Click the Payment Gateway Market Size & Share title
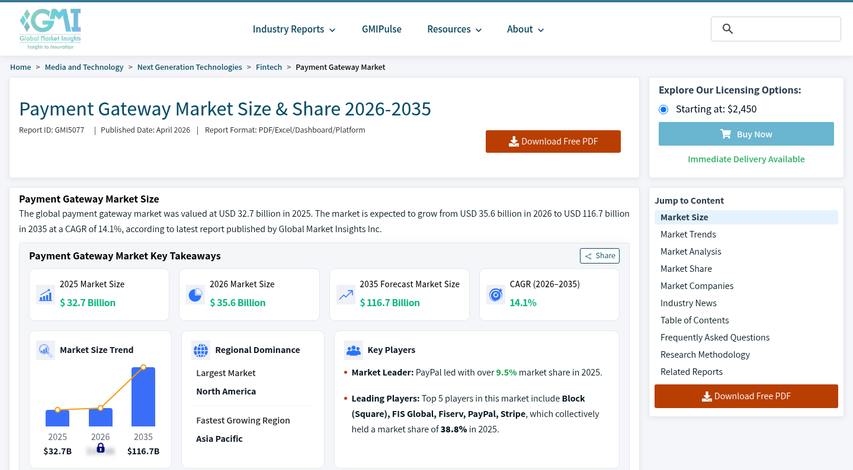Image resolution: width=853 pixels, height=470 pixels. click(x=225, y=109)
